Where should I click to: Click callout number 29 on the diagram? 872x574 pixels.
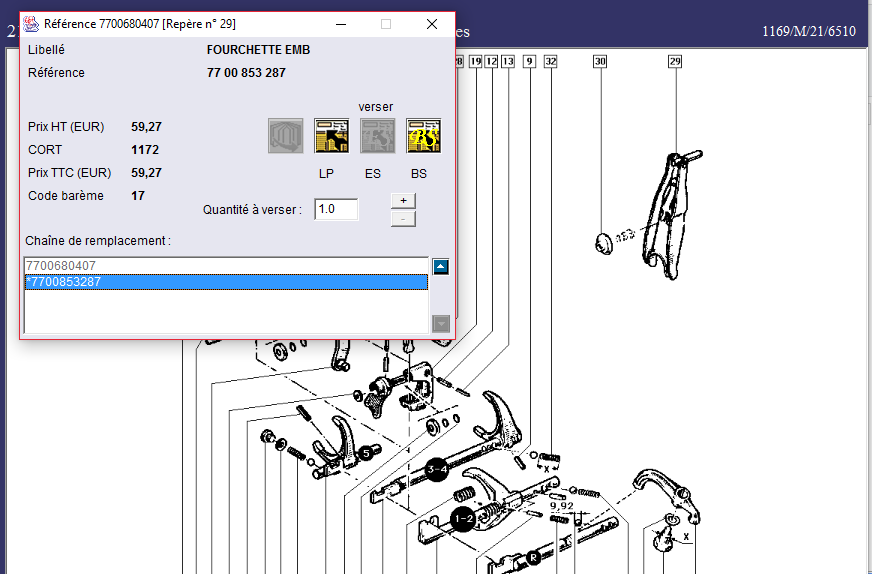coord(675,62)
